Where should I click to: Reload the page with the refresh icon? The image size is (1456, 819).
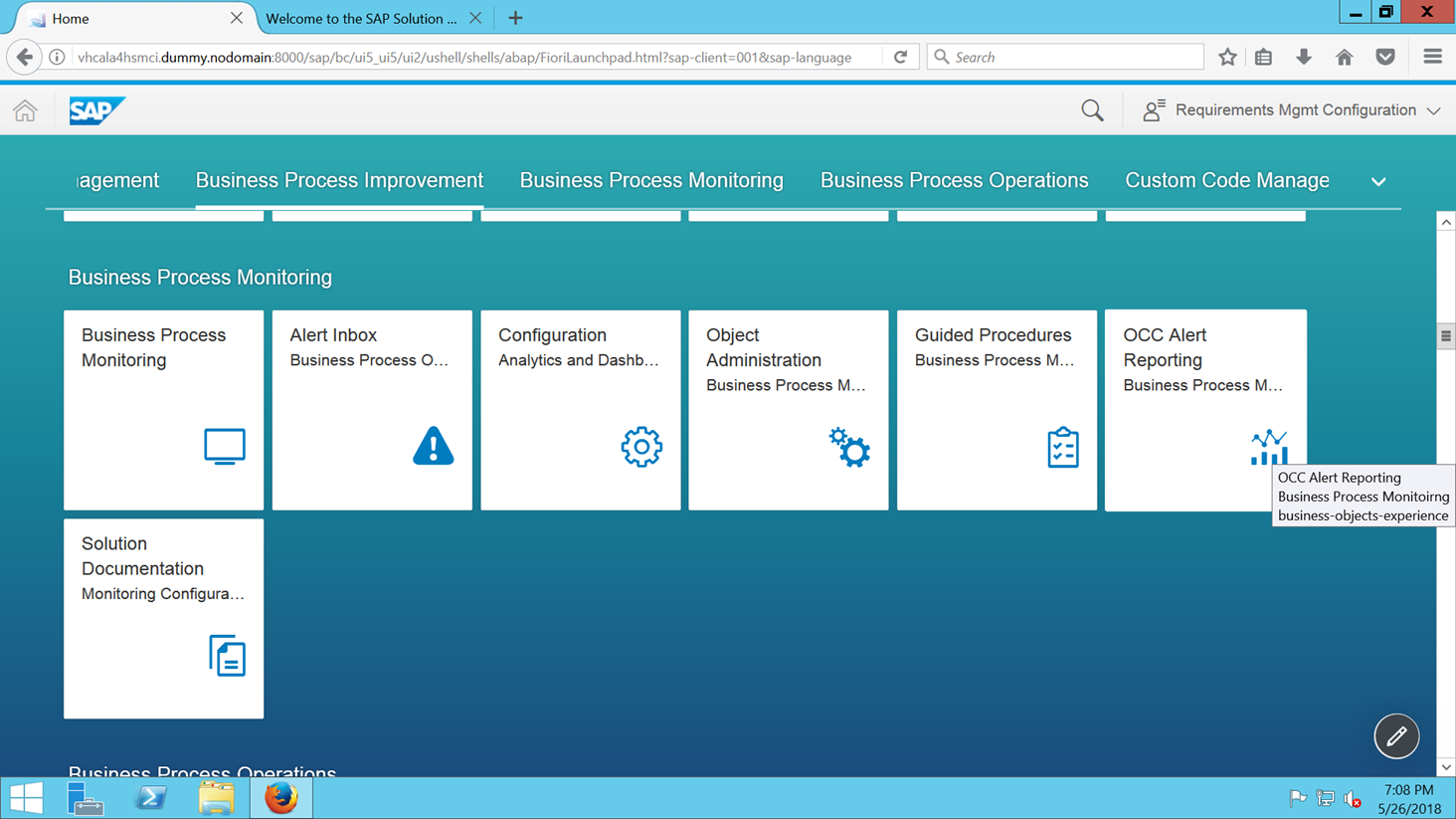tap(901, 58)
